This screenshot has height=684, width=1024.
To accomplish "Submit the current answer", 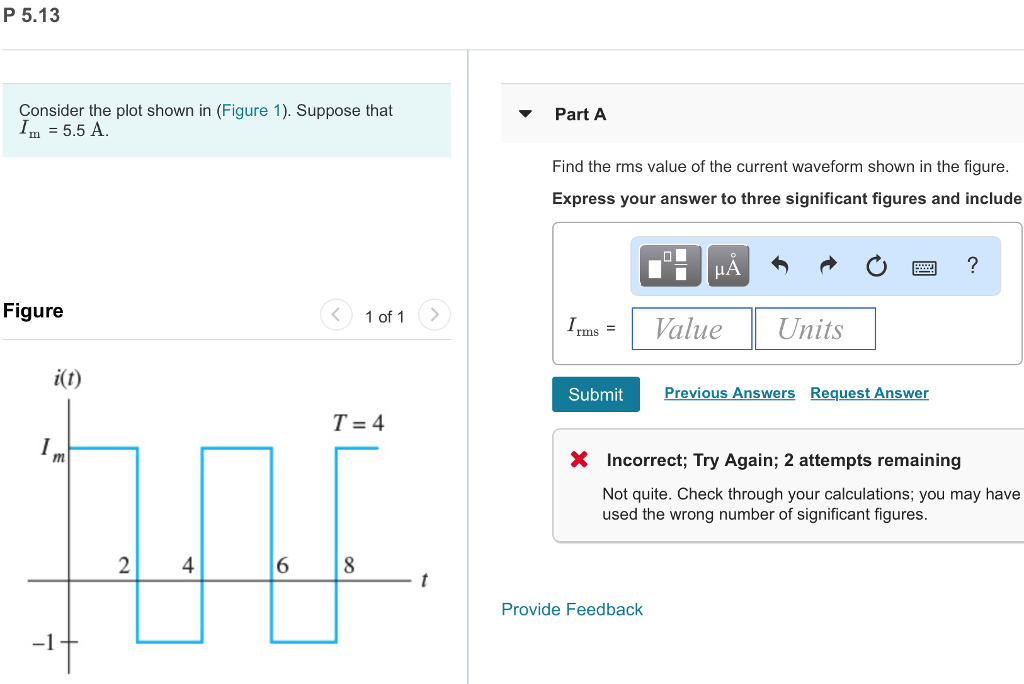I will tap(595, 394).
